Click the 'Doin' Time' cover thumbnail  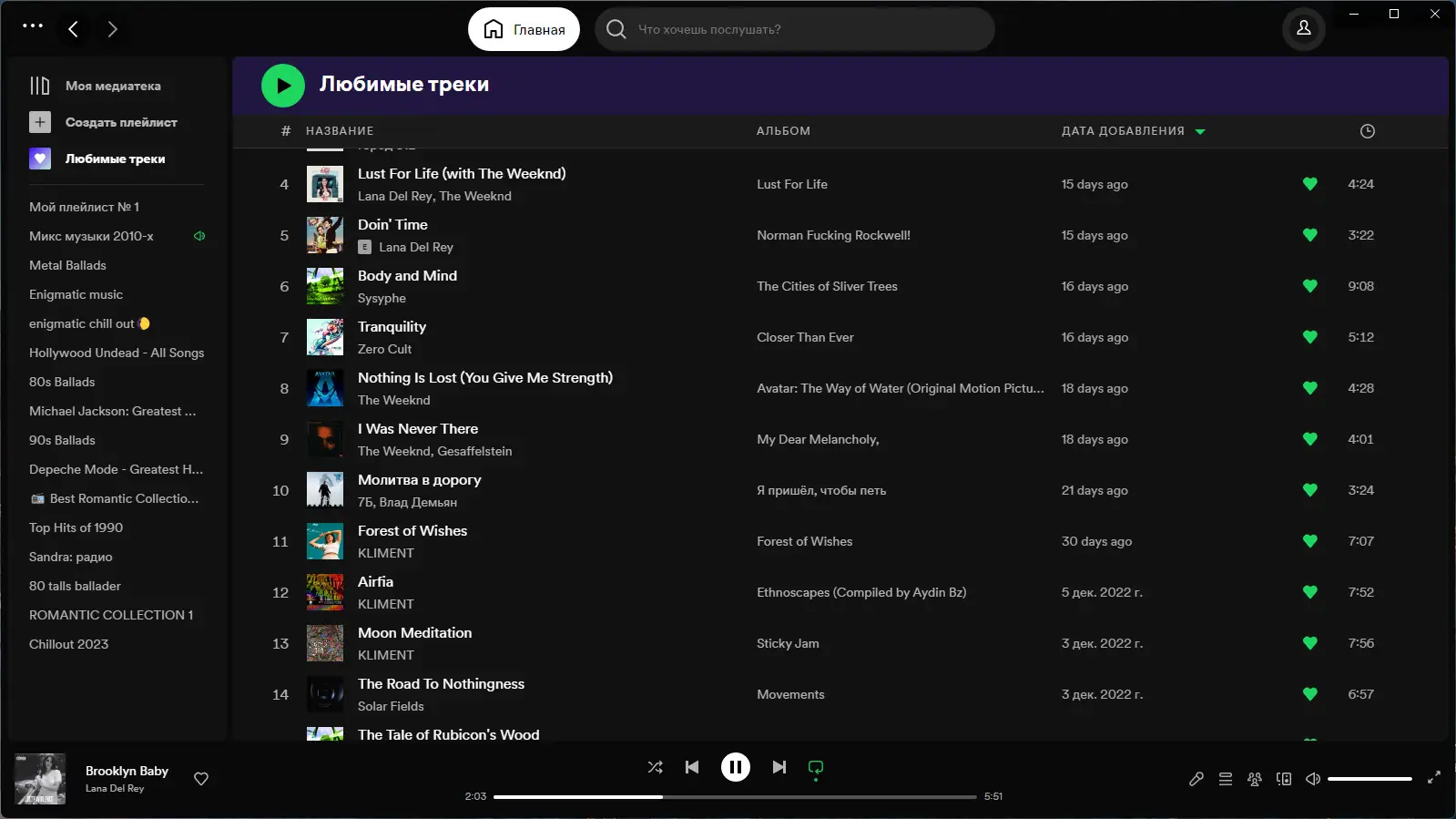325,235
